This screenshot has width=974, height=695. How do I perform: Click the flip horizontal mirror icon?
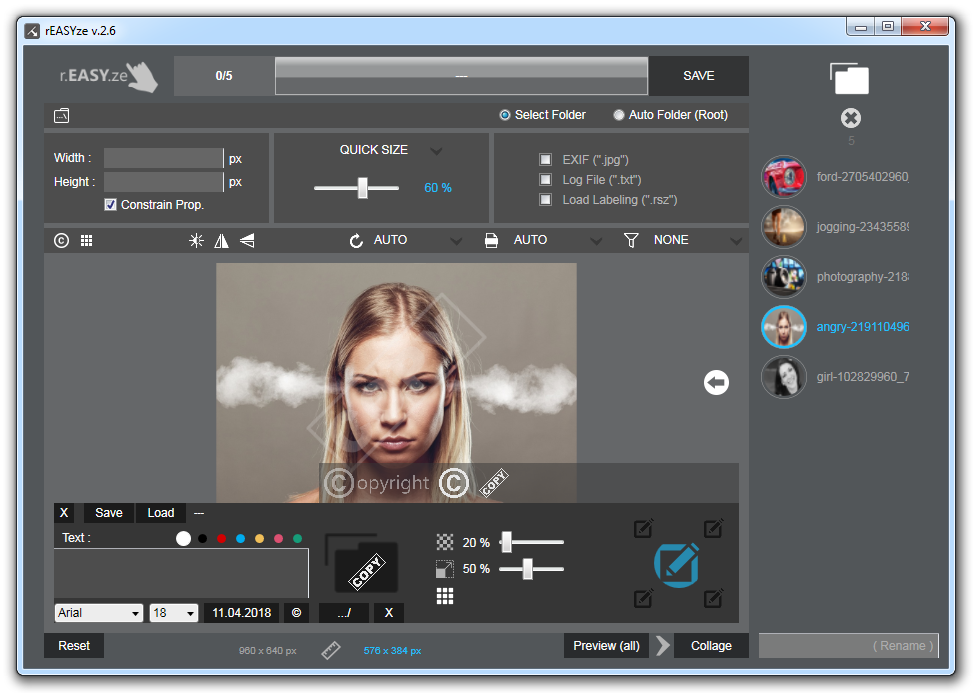(221, 240)
